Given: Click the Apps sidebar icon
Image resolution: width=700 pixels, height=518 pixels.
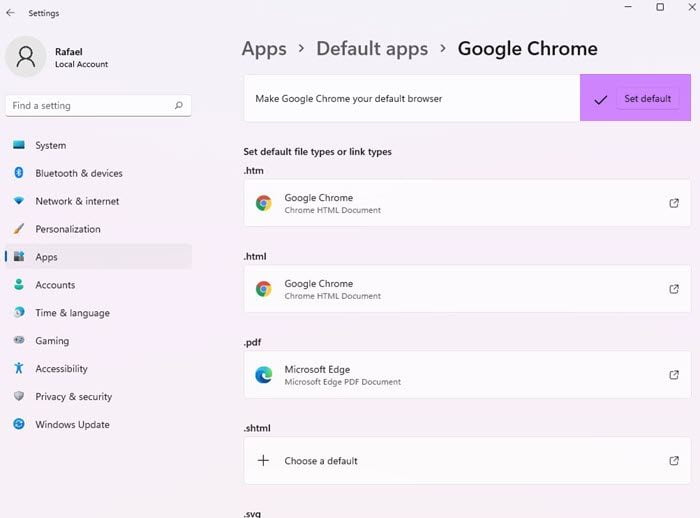Looking at the screenshot, I should [19, 256].
